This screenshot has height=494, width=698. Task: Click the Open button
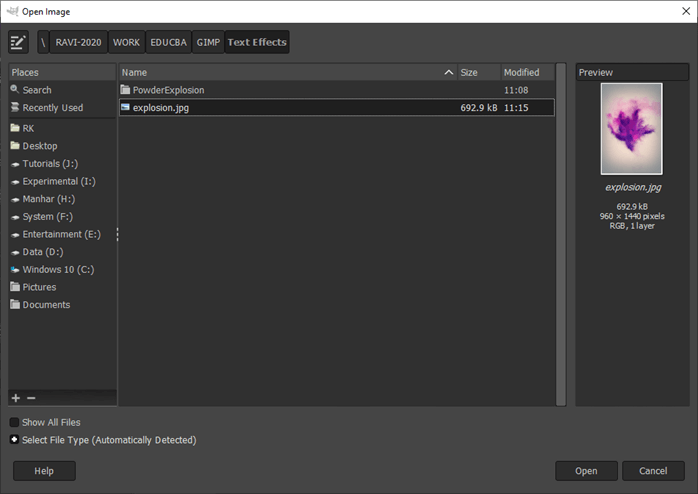pyautogui.click(x=586, y=471)
